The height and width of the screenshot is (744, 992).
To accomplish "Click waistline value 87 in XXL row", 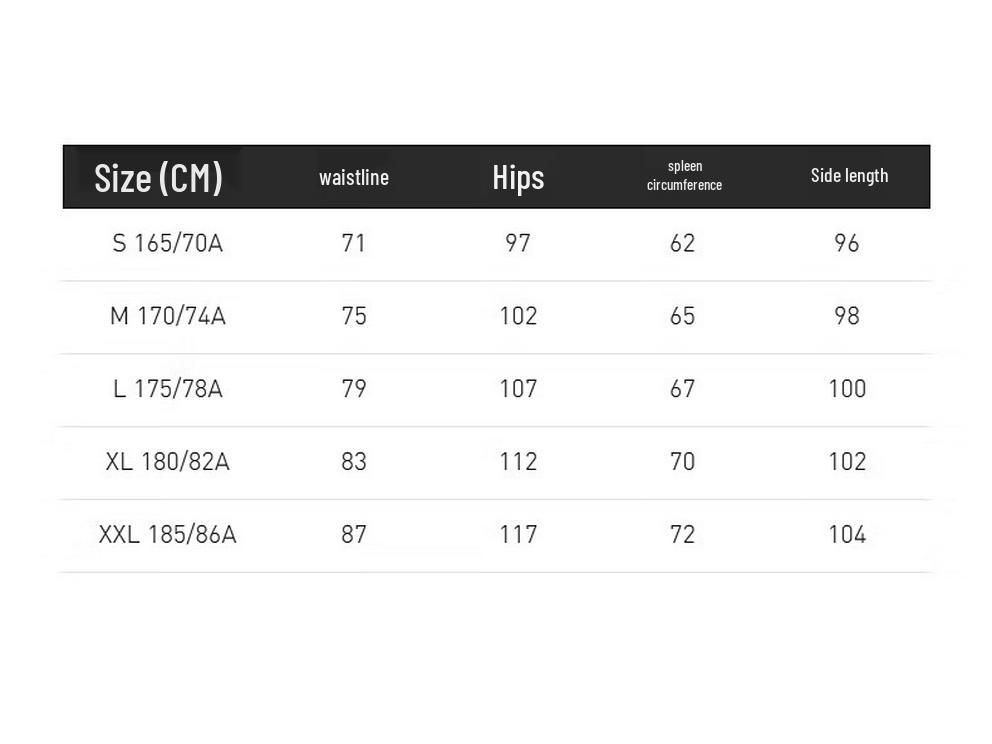I will 354,534.
